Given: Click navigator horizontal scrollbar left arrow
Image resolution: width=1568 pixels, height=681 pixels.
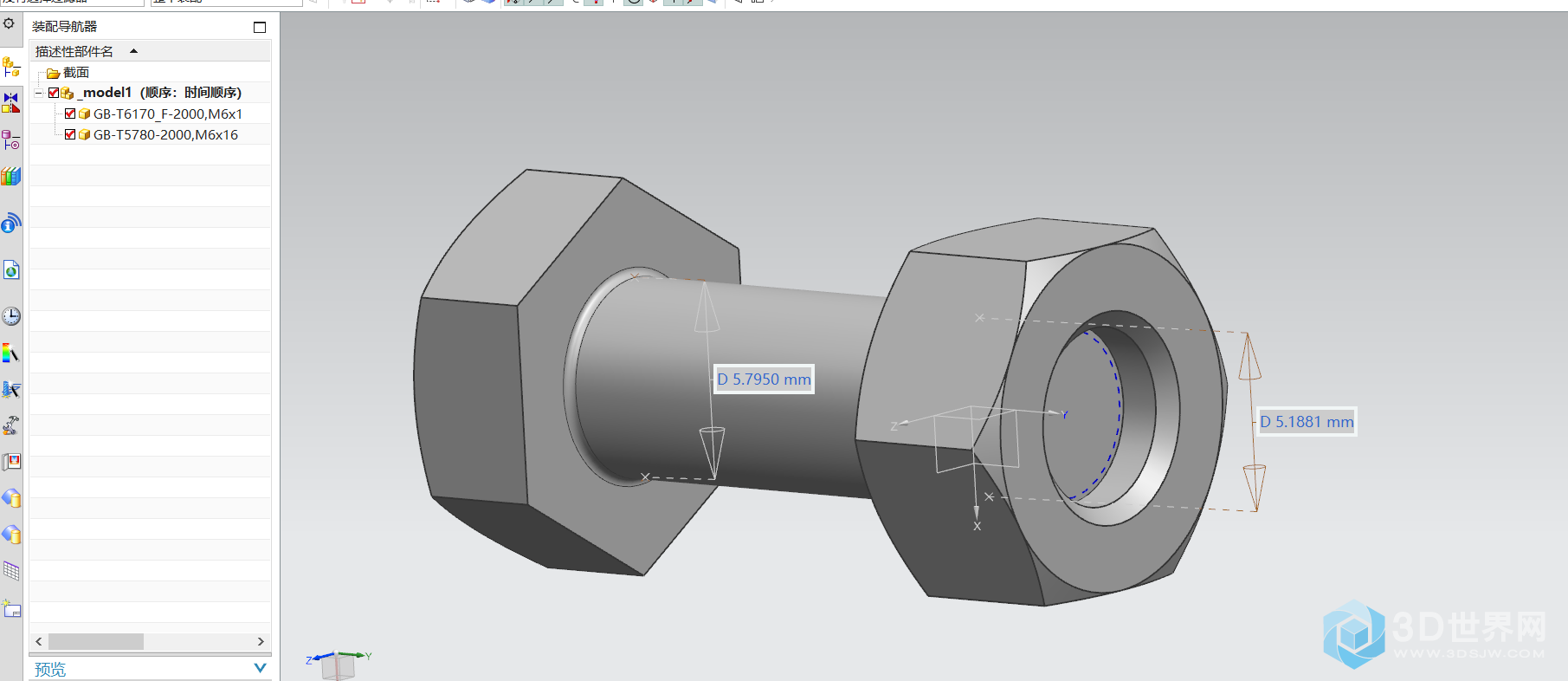Looking at the screenshot, I should pos(39,641).
